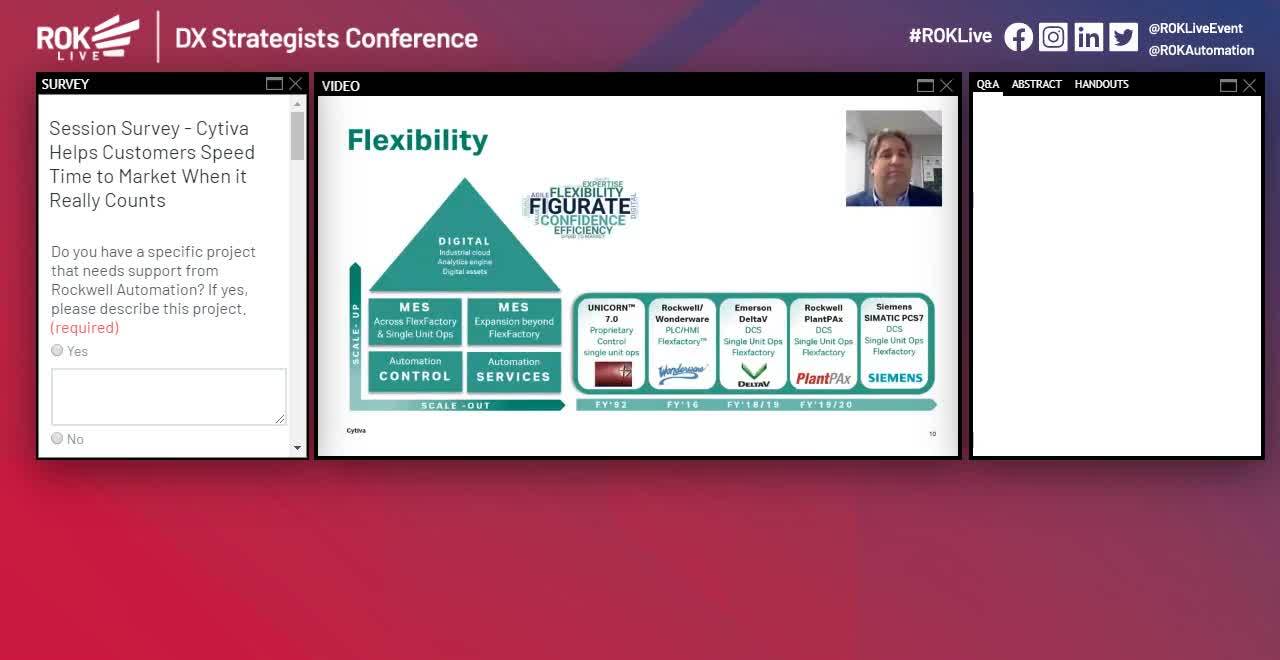Switch to the Abstract tab
Viewport: 1280px width, 660px height.
pos(1036,84)
